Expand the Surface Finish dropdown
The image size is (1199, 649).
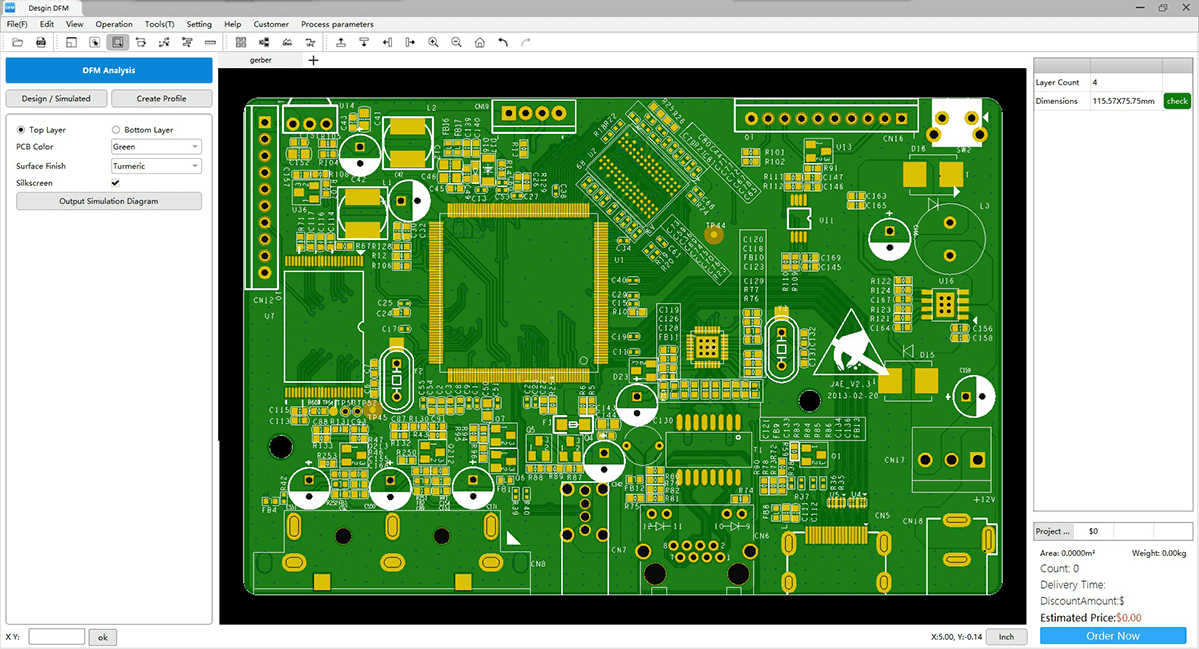(156, 166)
